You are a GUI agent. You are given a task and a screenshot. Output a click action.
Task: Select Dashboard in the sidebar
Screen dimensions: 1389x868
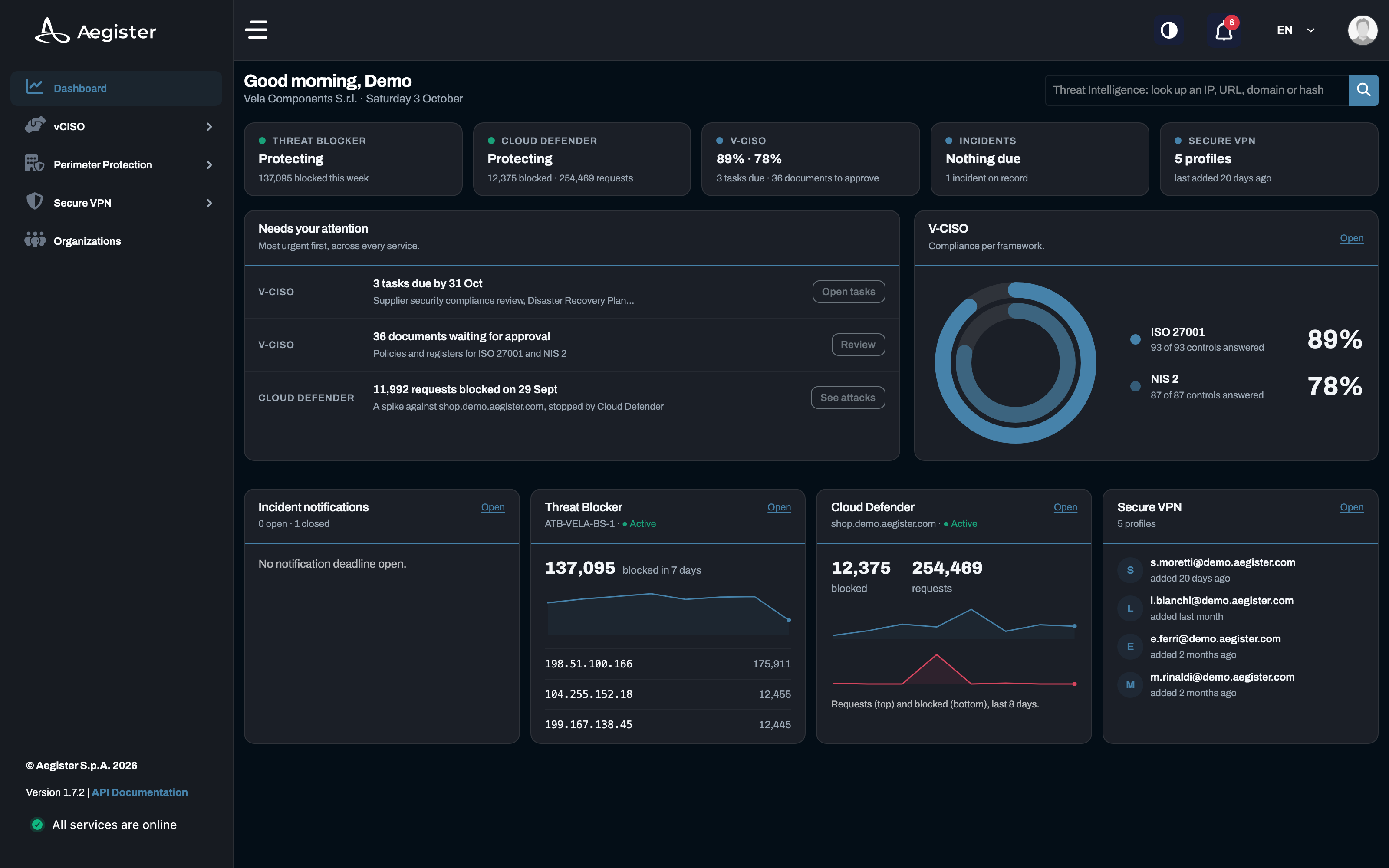[116, 88]
